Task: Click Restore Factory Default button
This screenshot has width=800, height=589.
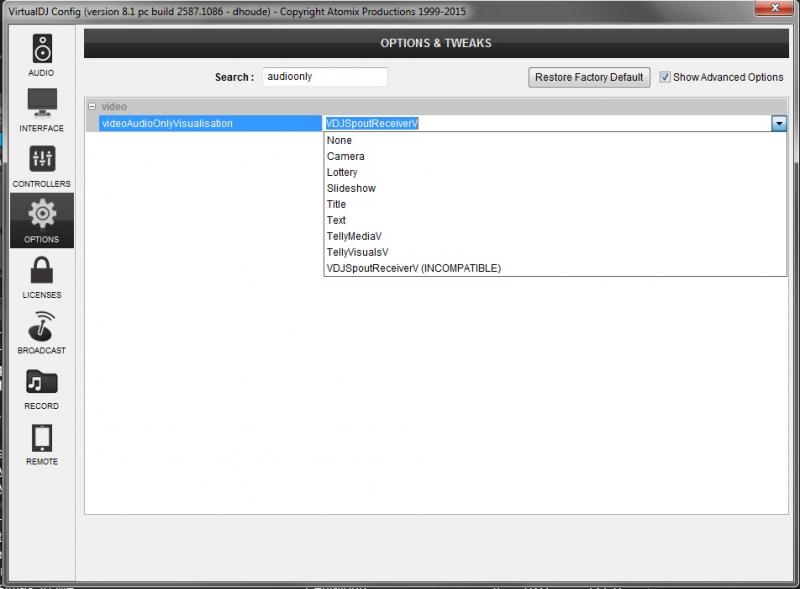Action: coord(589,78)
